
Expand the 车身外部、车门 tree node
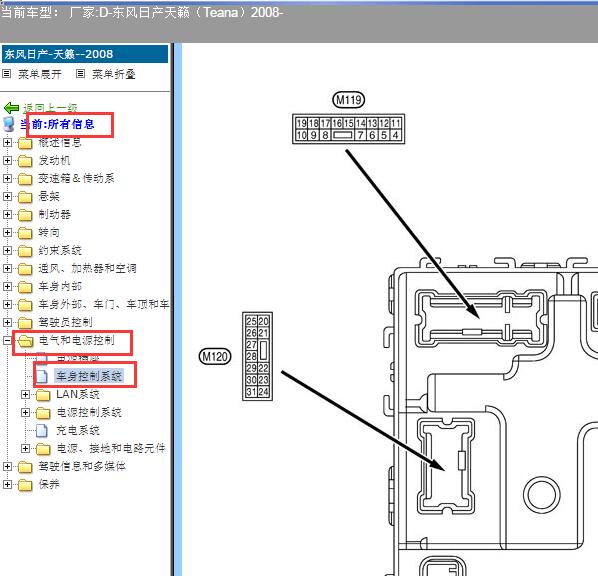[7, 304]
